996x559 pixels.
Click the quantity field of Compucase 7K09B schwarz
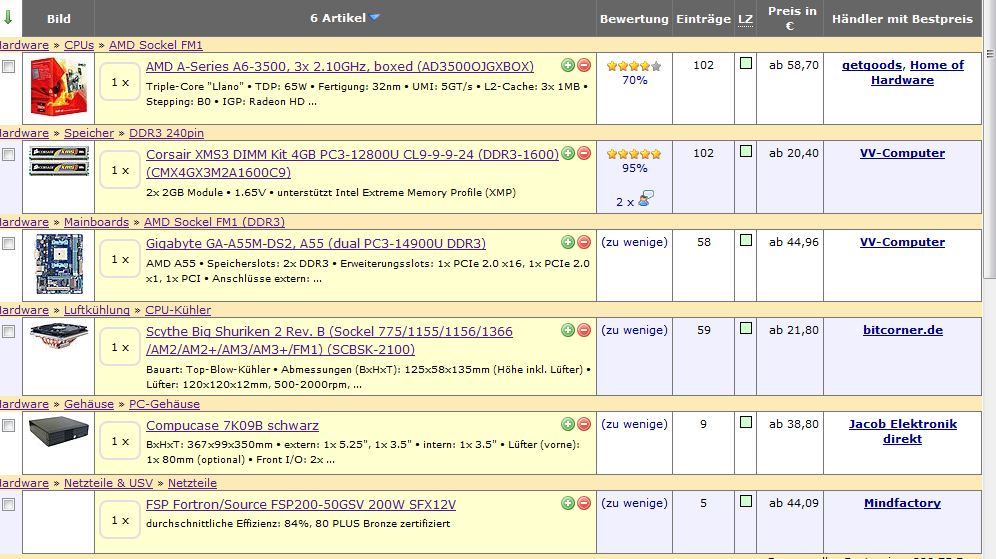120,441
